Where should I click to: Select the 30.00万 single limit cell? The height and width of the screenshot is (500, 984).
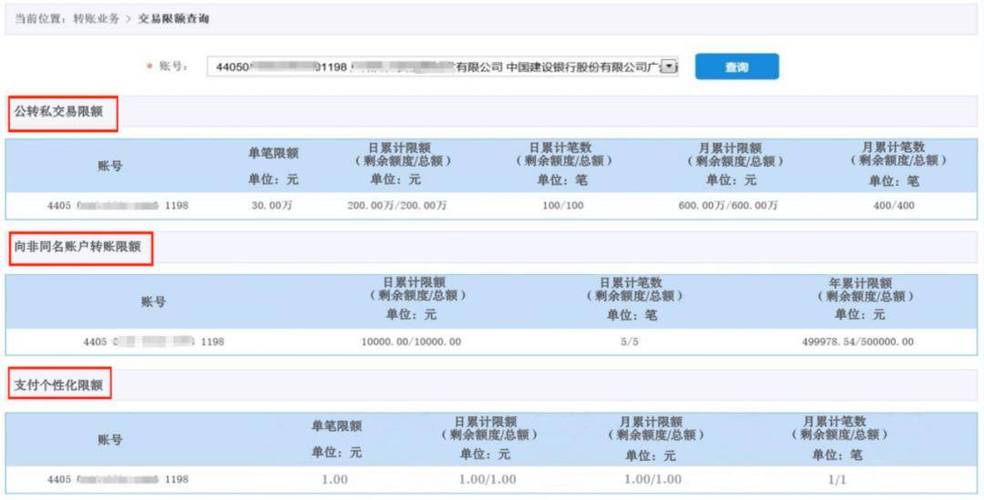point(272,206)
